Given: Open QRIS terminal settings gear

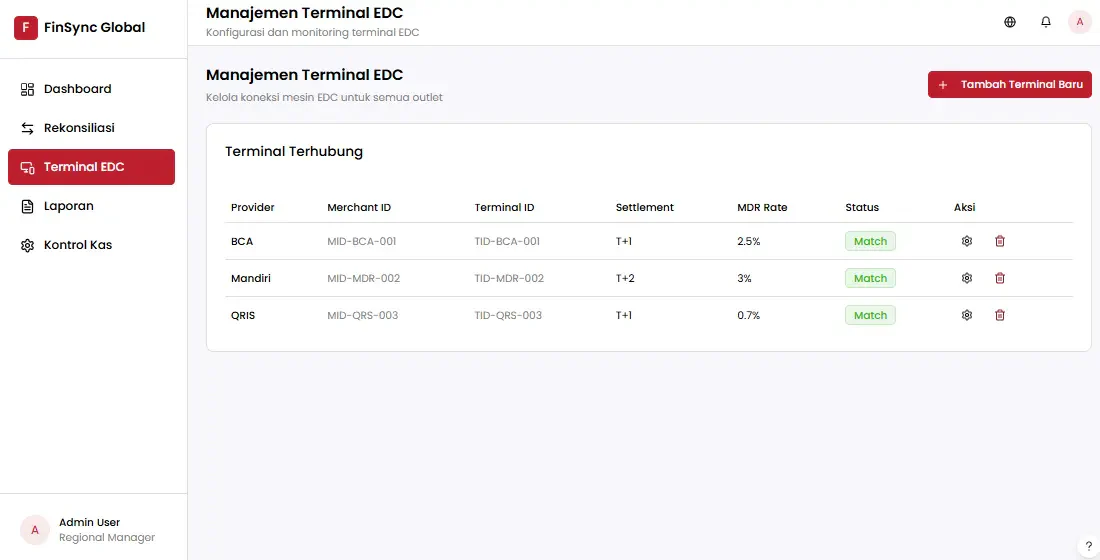Looking at the screenshot, I should click(967, 315).
